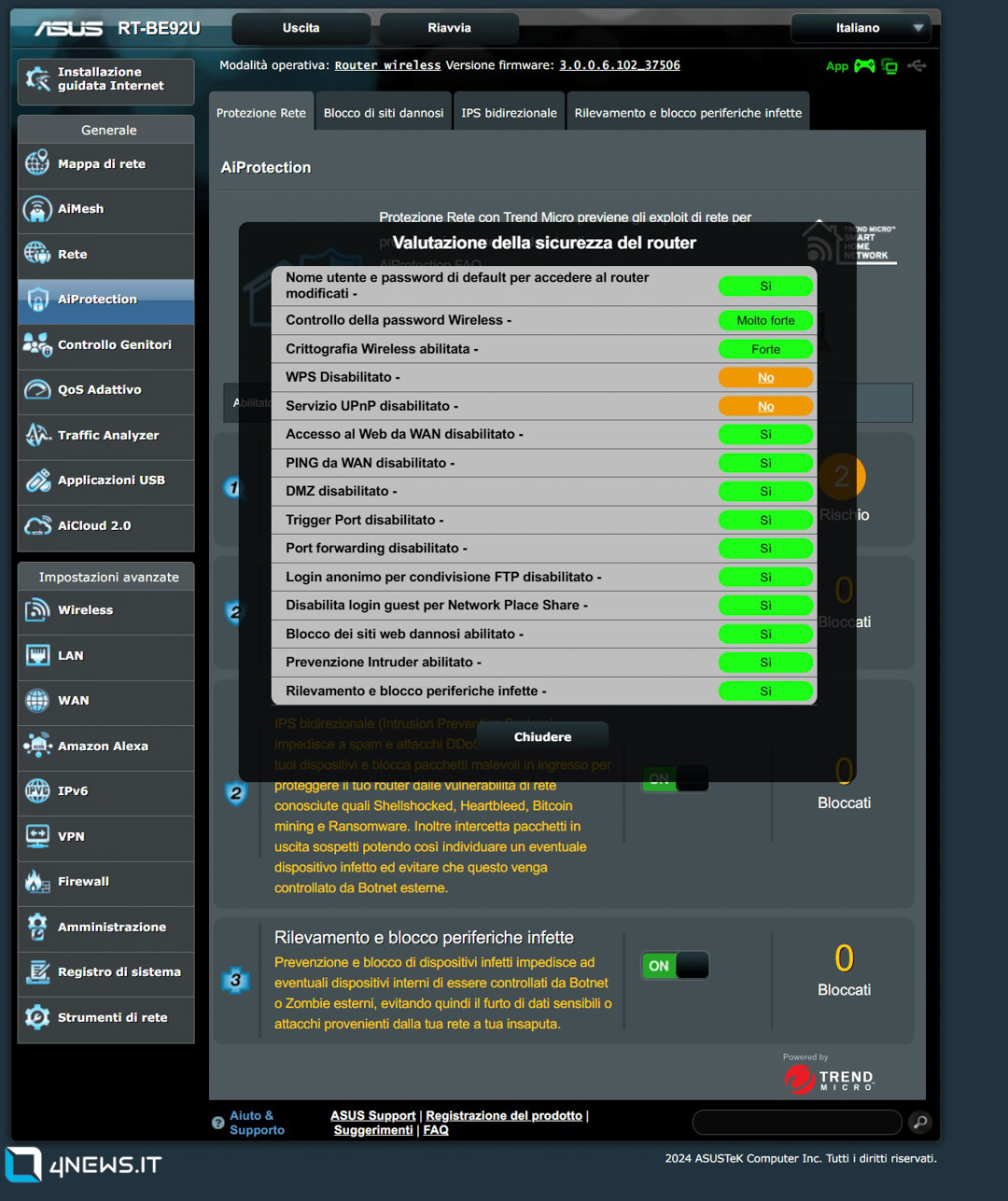Open the Installazione guidata Internet wizard icon
Image resolution: width=1008 pixels, height=1201 pixels.
point(38,79)
